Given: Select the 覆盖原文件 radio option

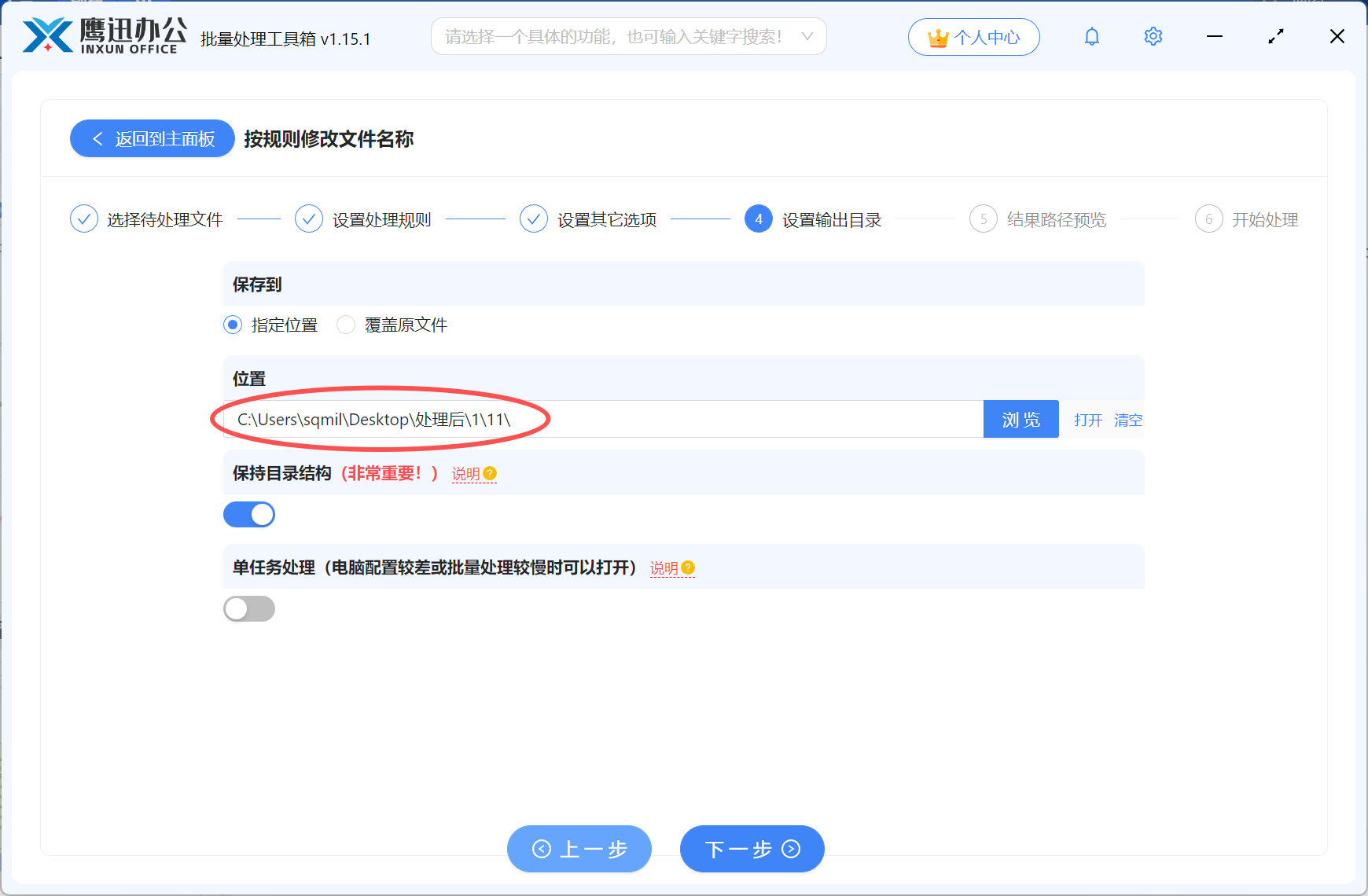Looking at the screenshot, I should [x=346, y=325].
